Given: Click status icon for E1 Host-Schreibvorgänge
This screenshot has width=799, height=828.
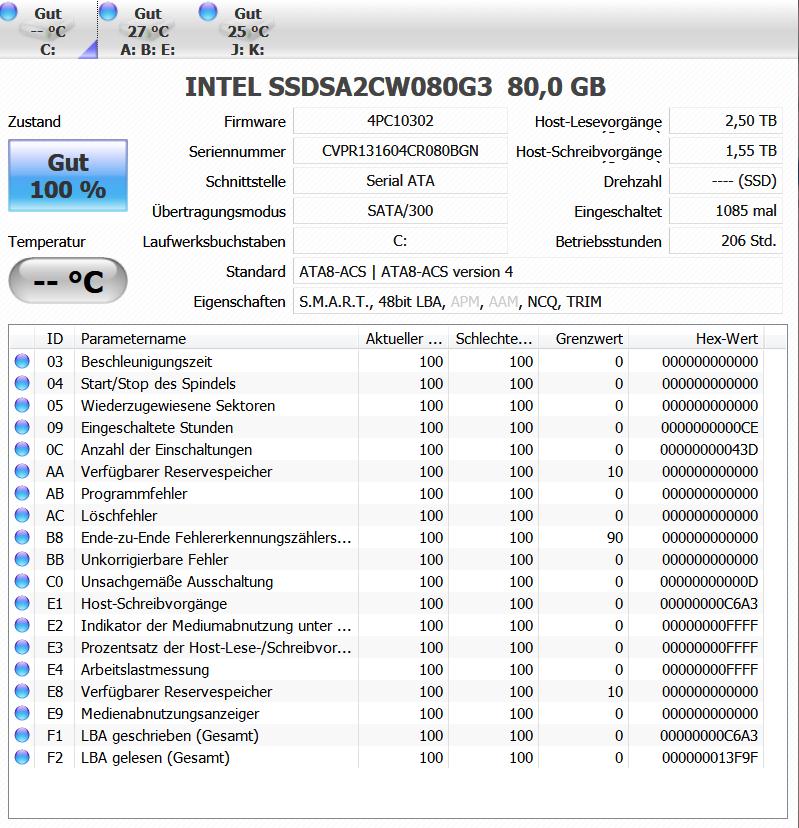Looking at the screenshot, I should 22,603.
